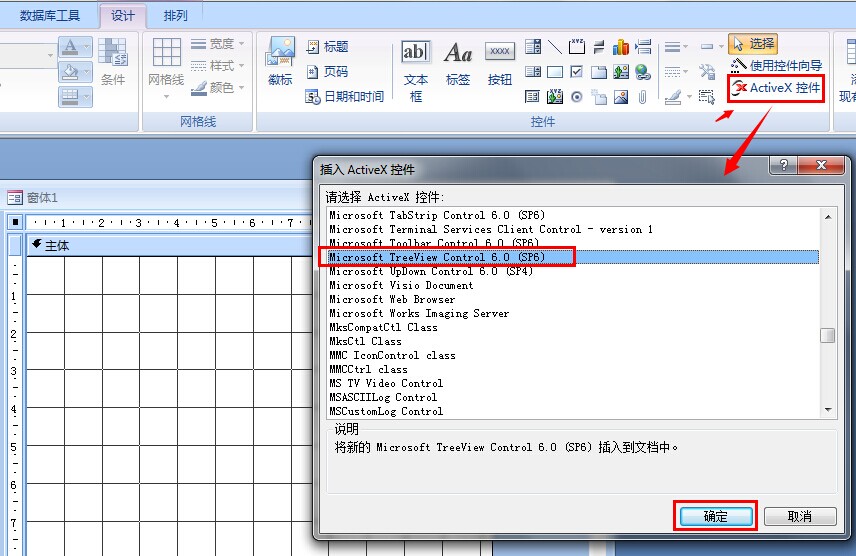Click the set control defaults icon
This screenshot has width=856, height=556.
coord(708,72)
